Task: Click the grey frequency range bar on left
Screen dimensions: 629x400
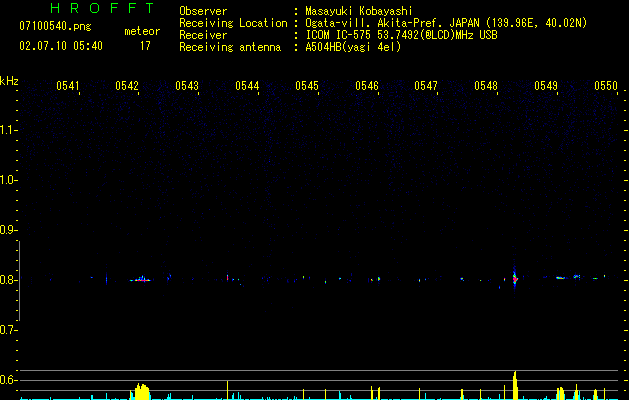Action: coord(19,281)
